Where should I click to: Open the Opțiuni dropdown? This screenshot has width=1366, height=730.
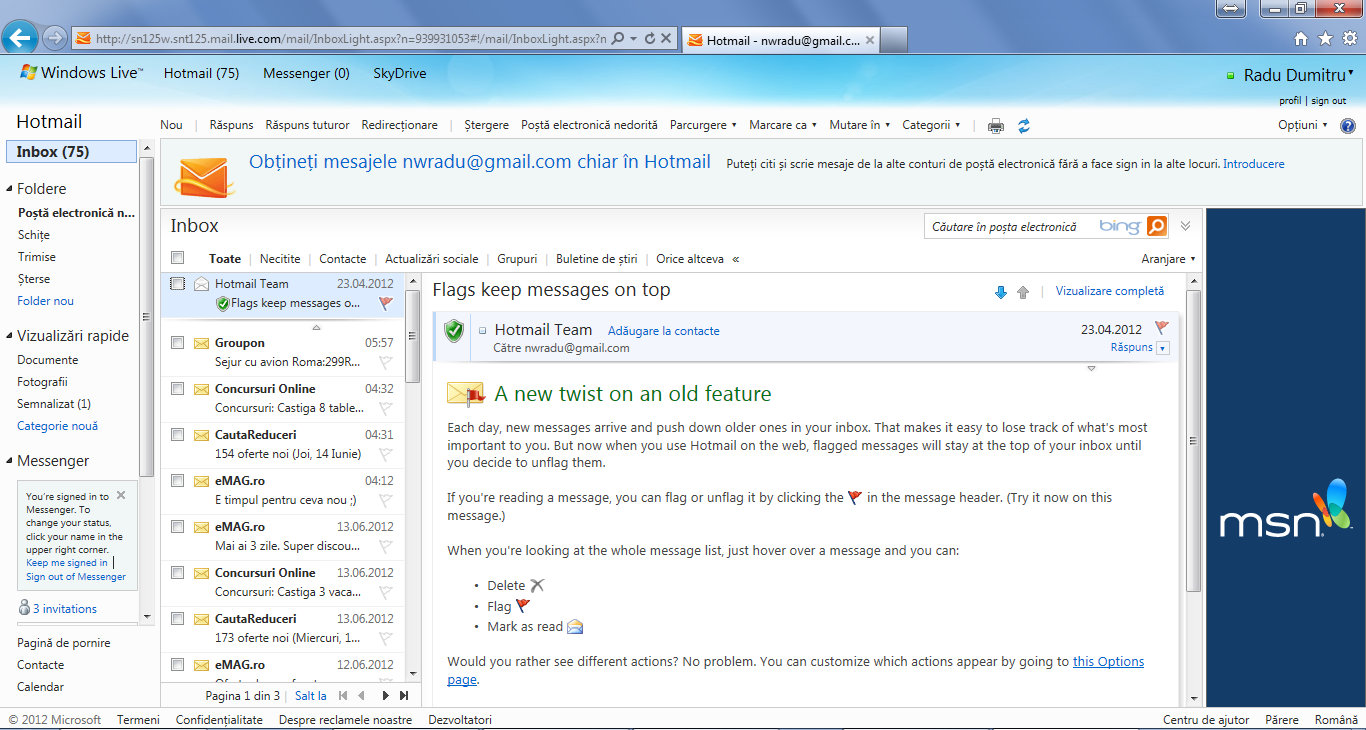[1303, 125]
